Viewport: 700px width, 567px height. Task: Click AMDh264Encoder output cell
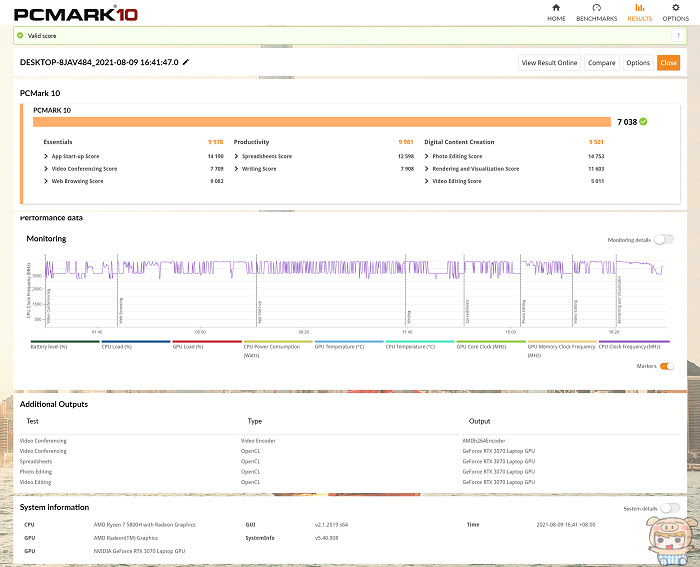(483, 441)
